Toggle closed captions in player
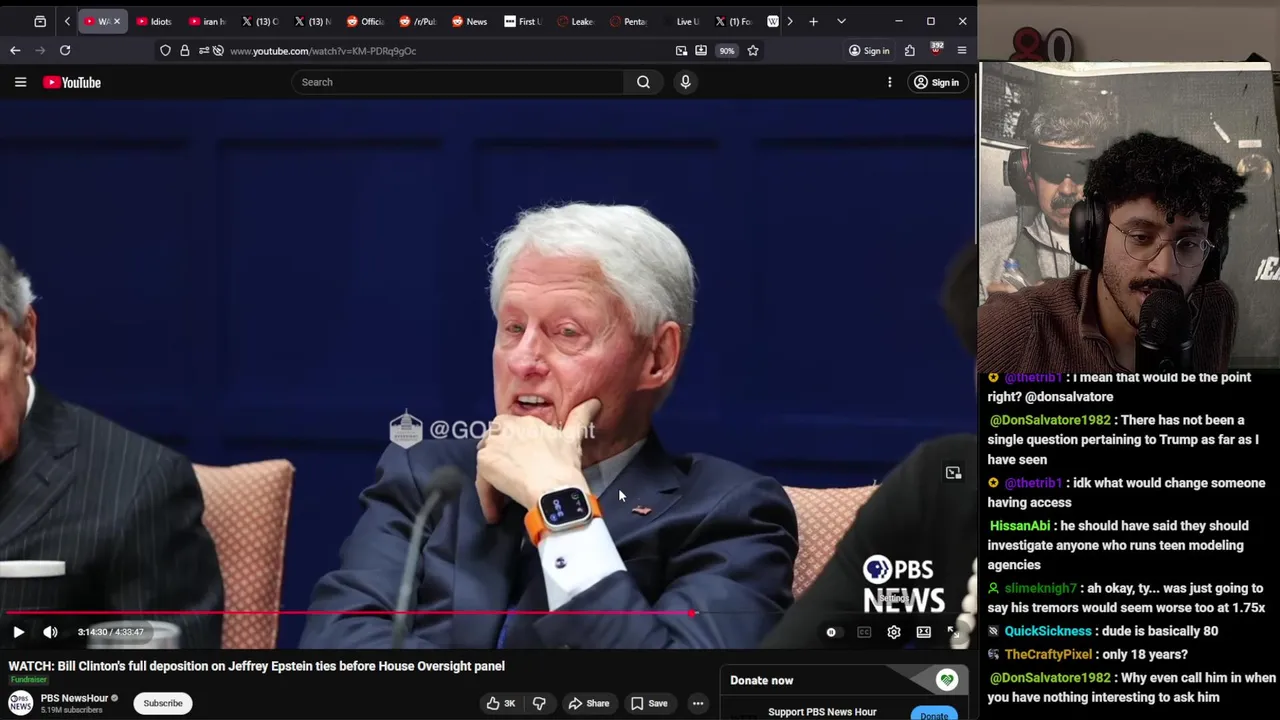The image size is (1280, 720). click(x=864, y=632)
